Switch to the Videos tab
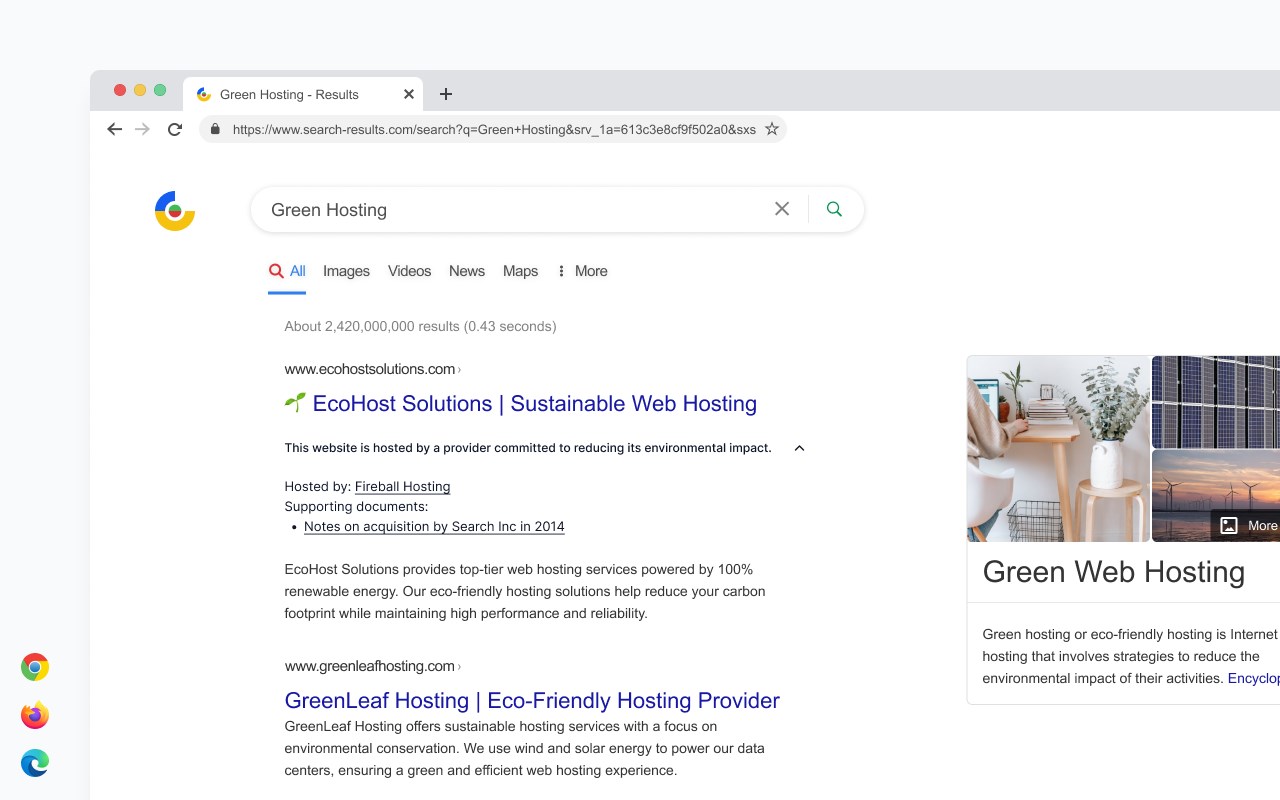 pyautogui.click(x=409, y=271)
